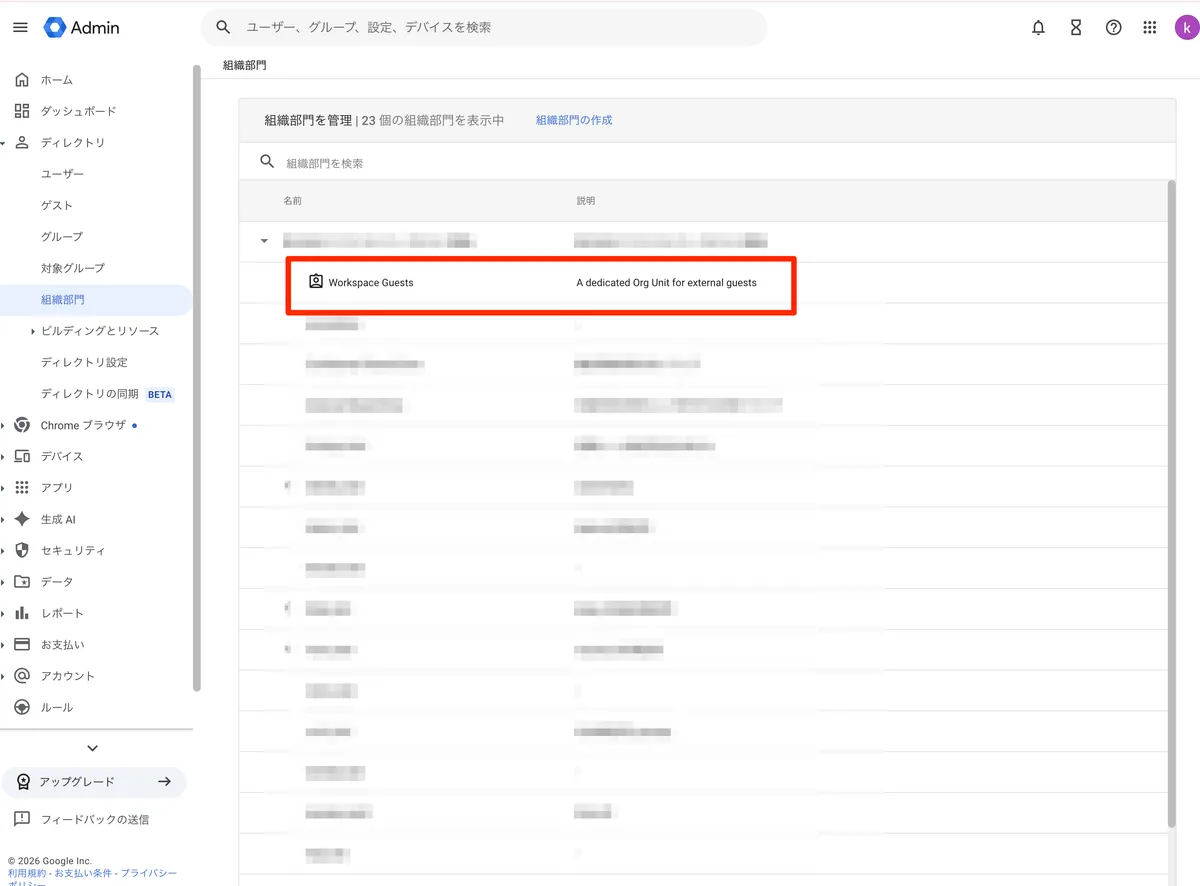Click the Workspace Guests org unit icon
Screen dimensions: 1200x886
coord(316,282)
